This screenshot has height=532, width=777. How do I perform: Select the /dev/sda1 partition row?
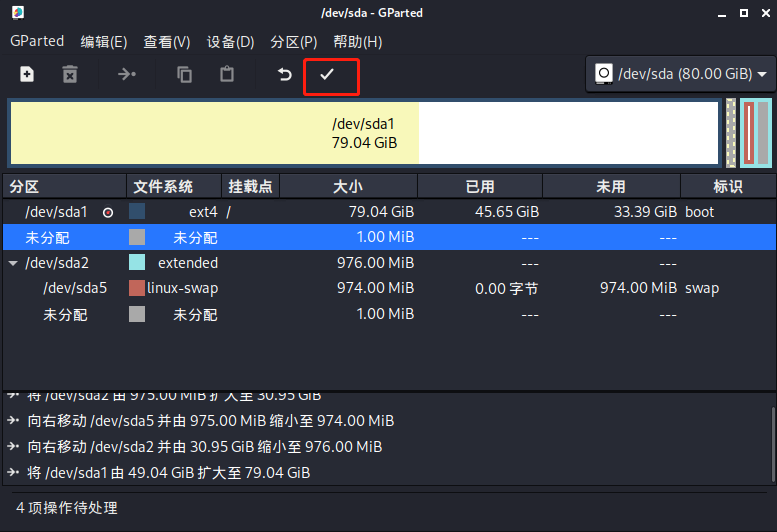point(388,212)
